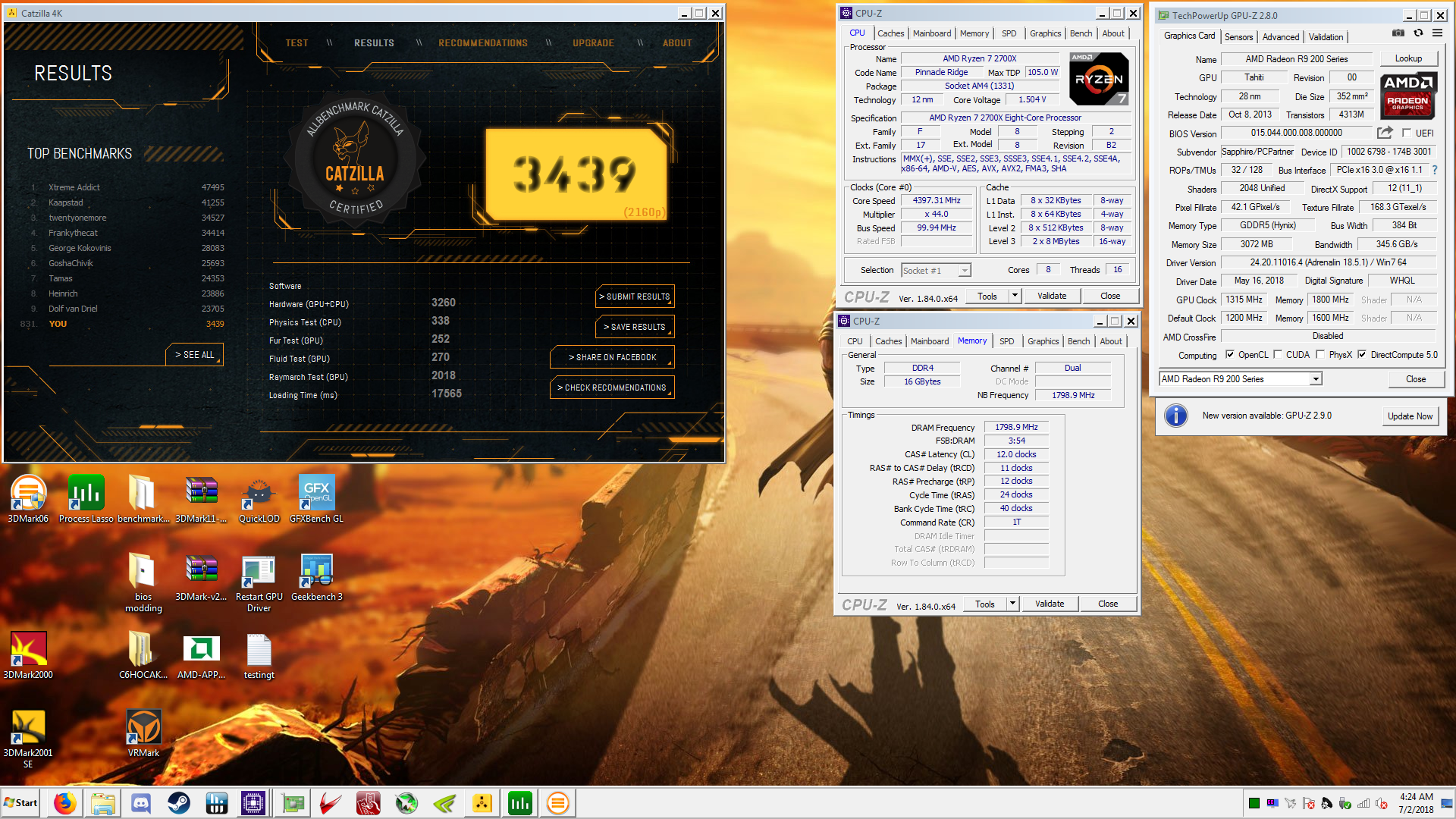Click the PCIe bus interface question mark

pos(1435,170)
